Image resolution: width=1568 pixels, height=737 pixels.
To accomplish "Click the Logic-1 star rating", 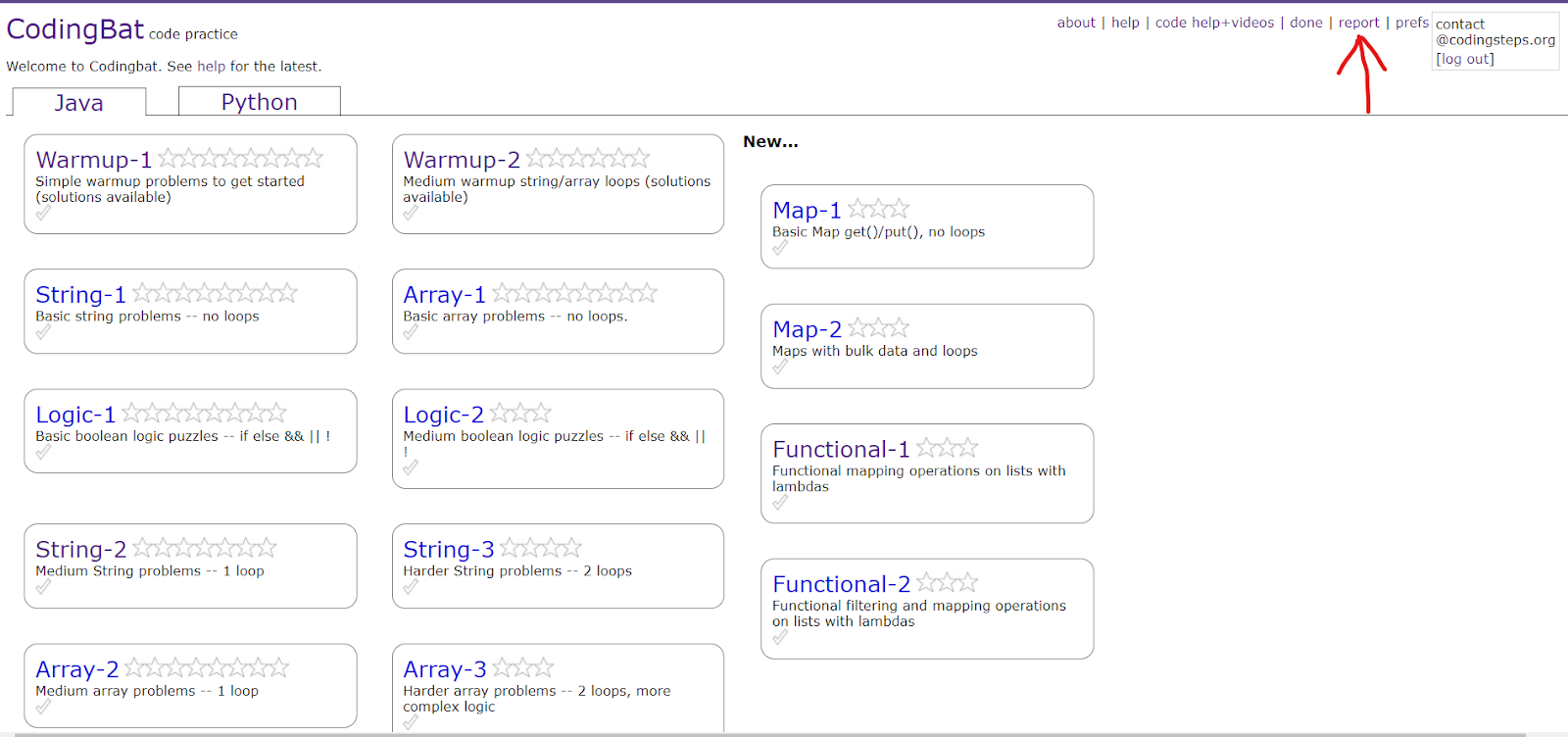I will (204, 413).
